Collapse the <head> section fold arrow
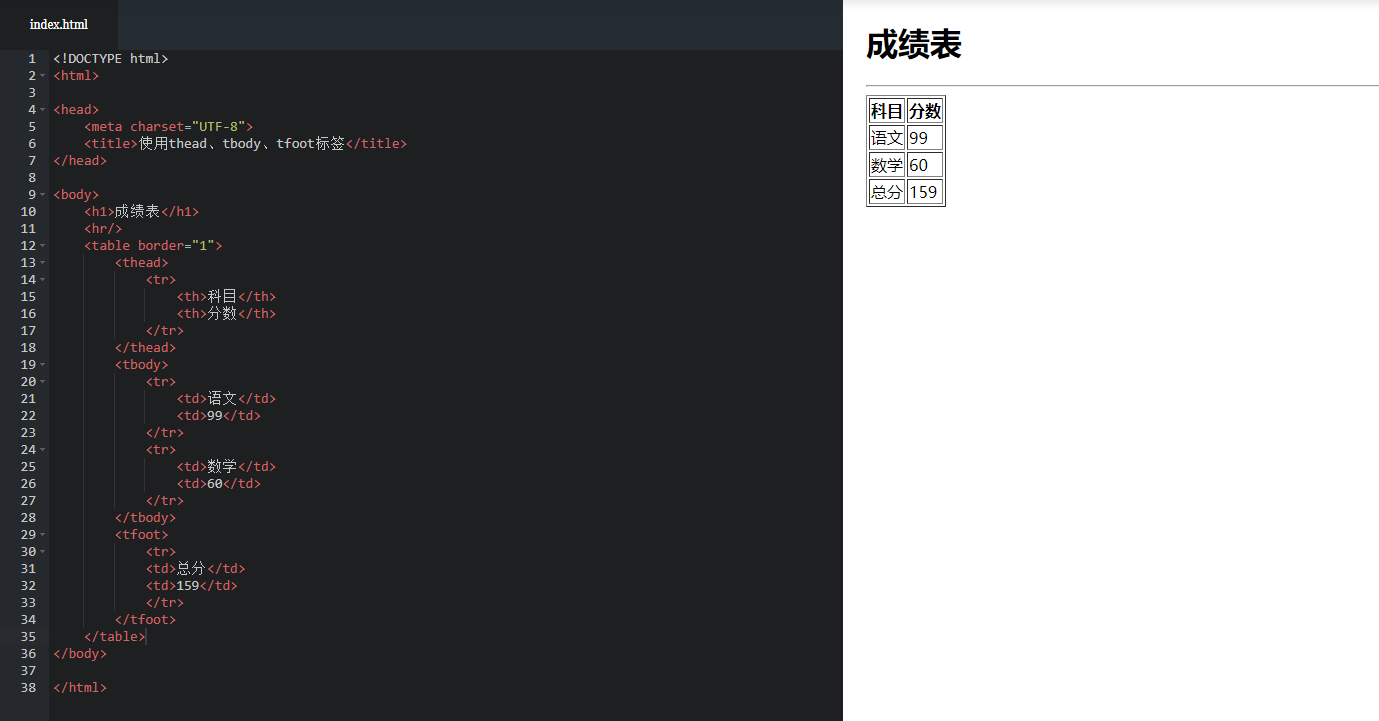The height and width of the screenshot is (721, 1379). coord(42,109)
